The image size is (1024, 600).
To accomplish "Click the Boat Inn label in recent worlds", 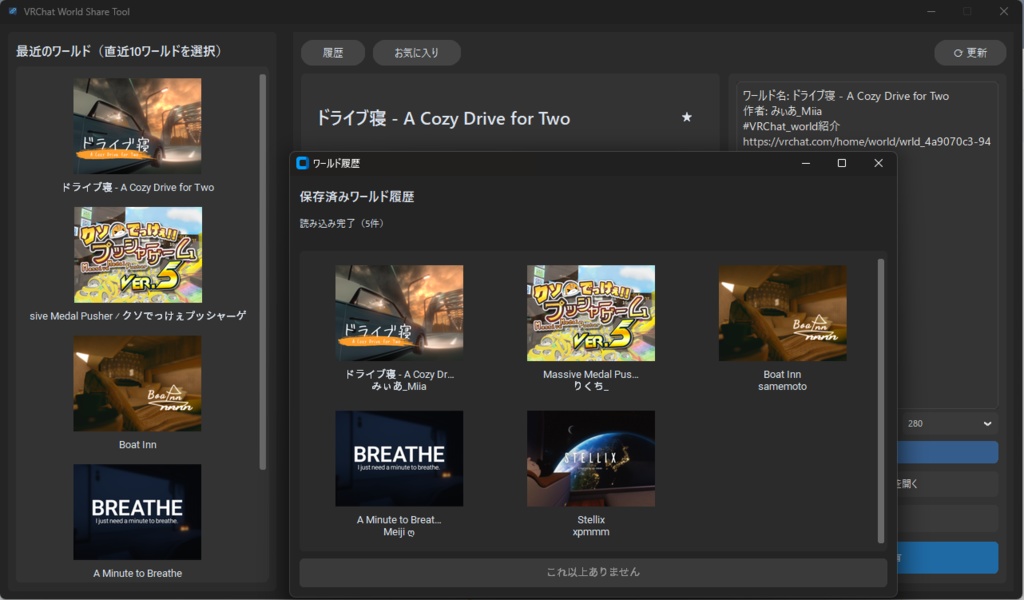I will (137, 445).
